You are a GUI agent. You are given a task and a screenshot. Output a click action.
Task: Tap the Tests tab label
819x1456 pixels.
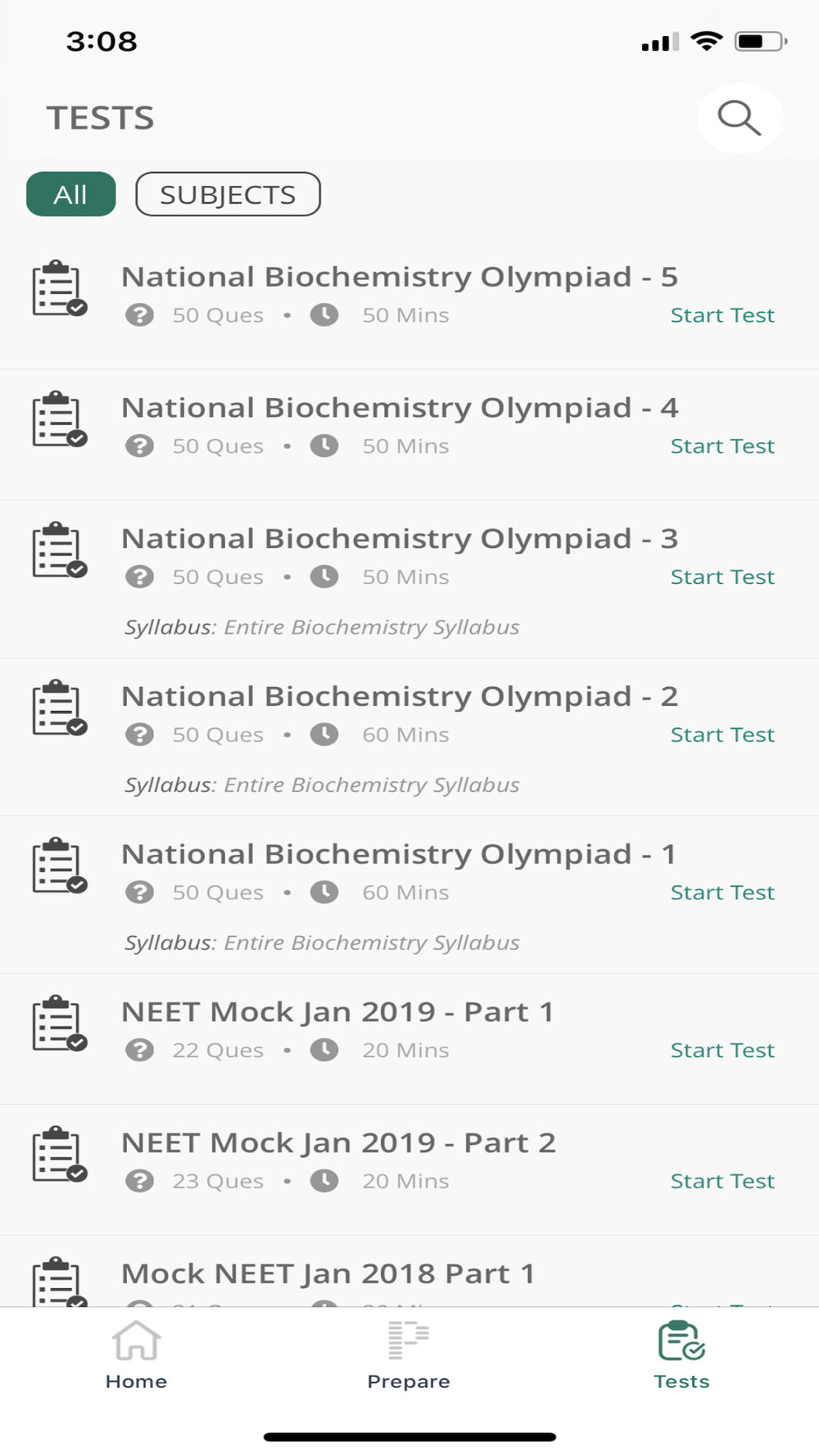(x=681, y=1381)
